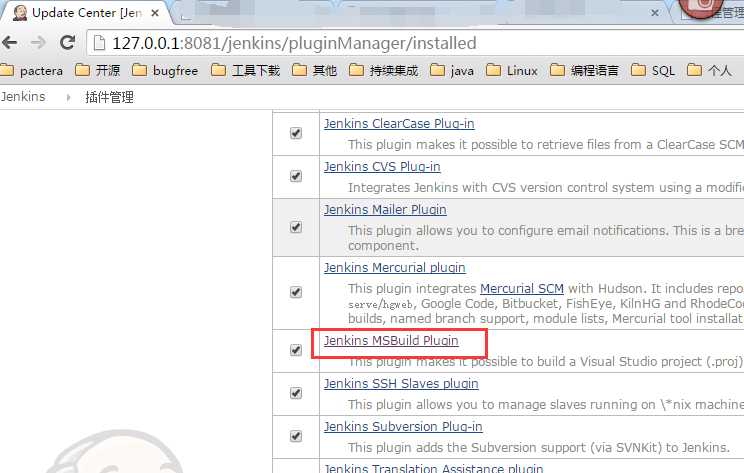744x473 pixels.
Task: Uncheck the Jenkins Mailer Plugin checkbox
Action: click(296, 227)
